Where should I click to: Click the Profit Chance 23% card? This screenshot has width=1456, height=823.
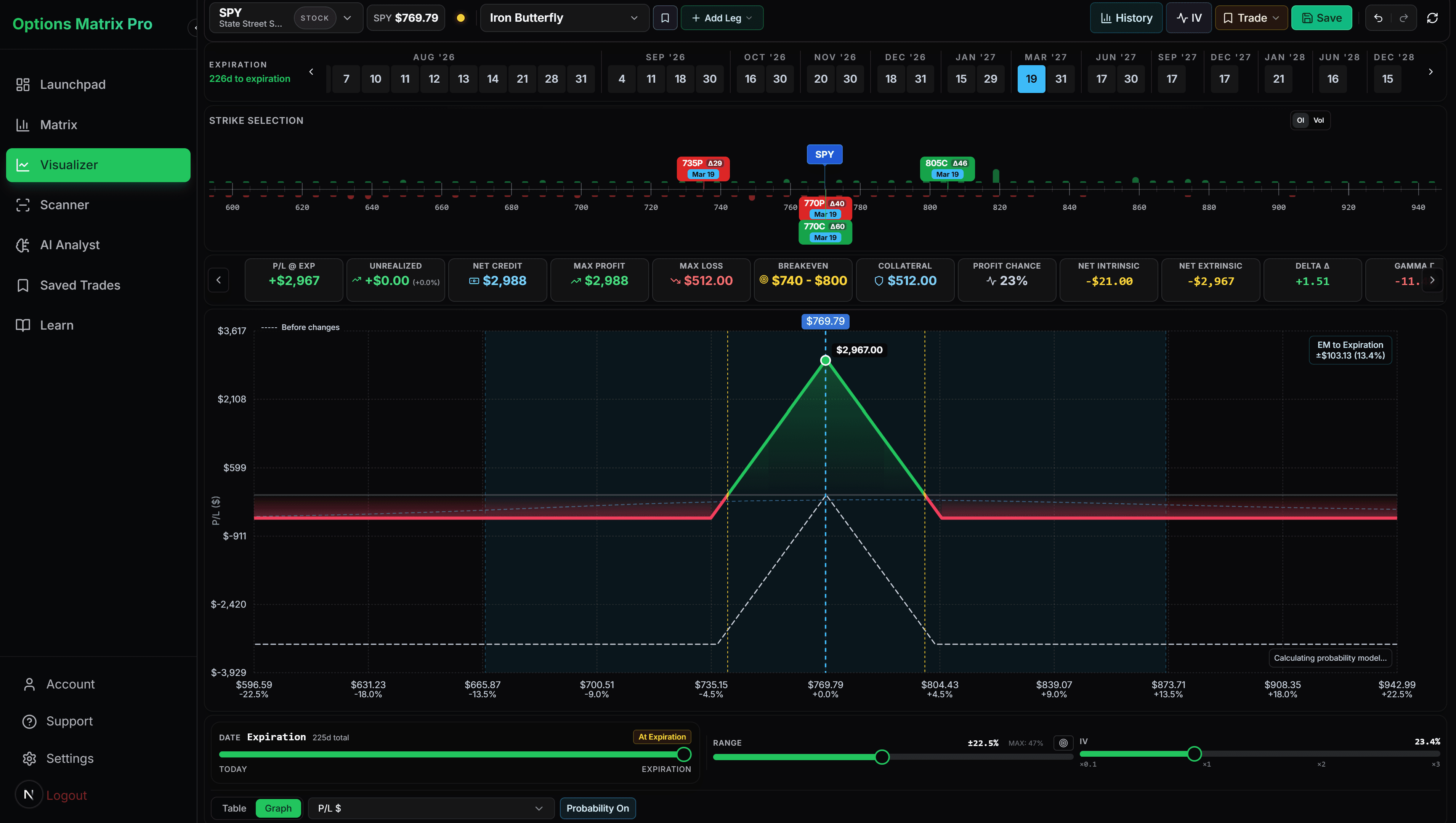pos(1007,280)
